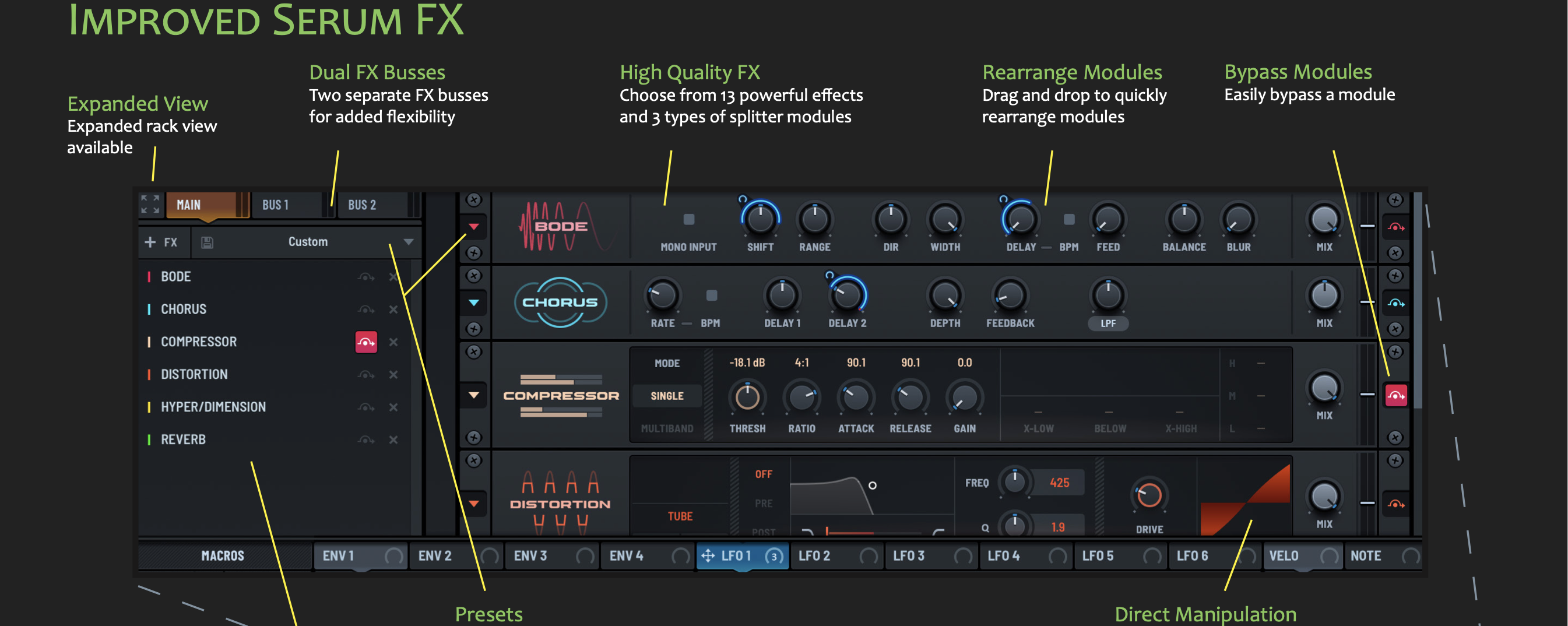The height and width of the screenshot is (626, 1568).
Task: Select the ENV 1 modulator tab
Action: pos(361,555)
